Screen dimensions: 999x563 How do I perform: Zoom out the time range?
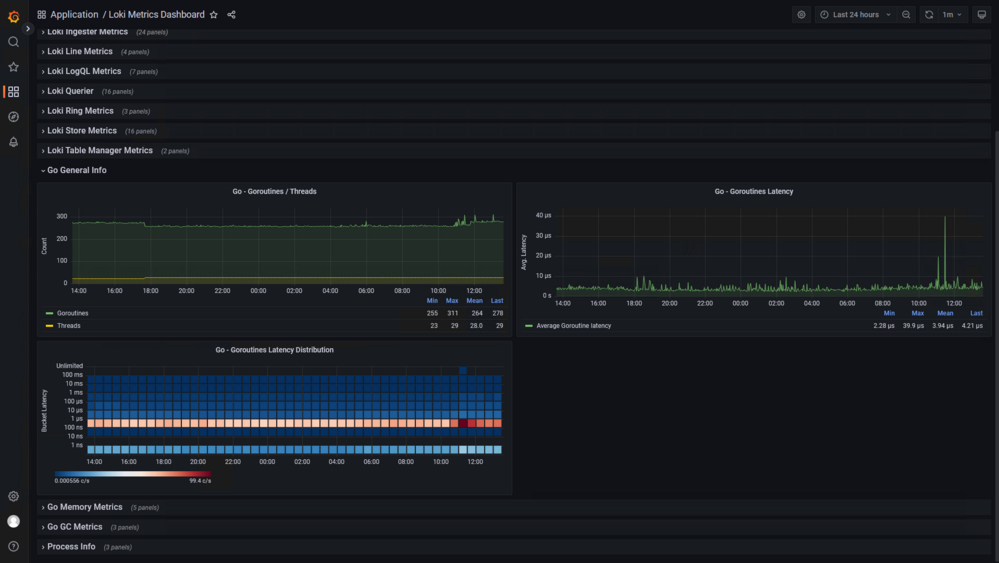(906, 15)
